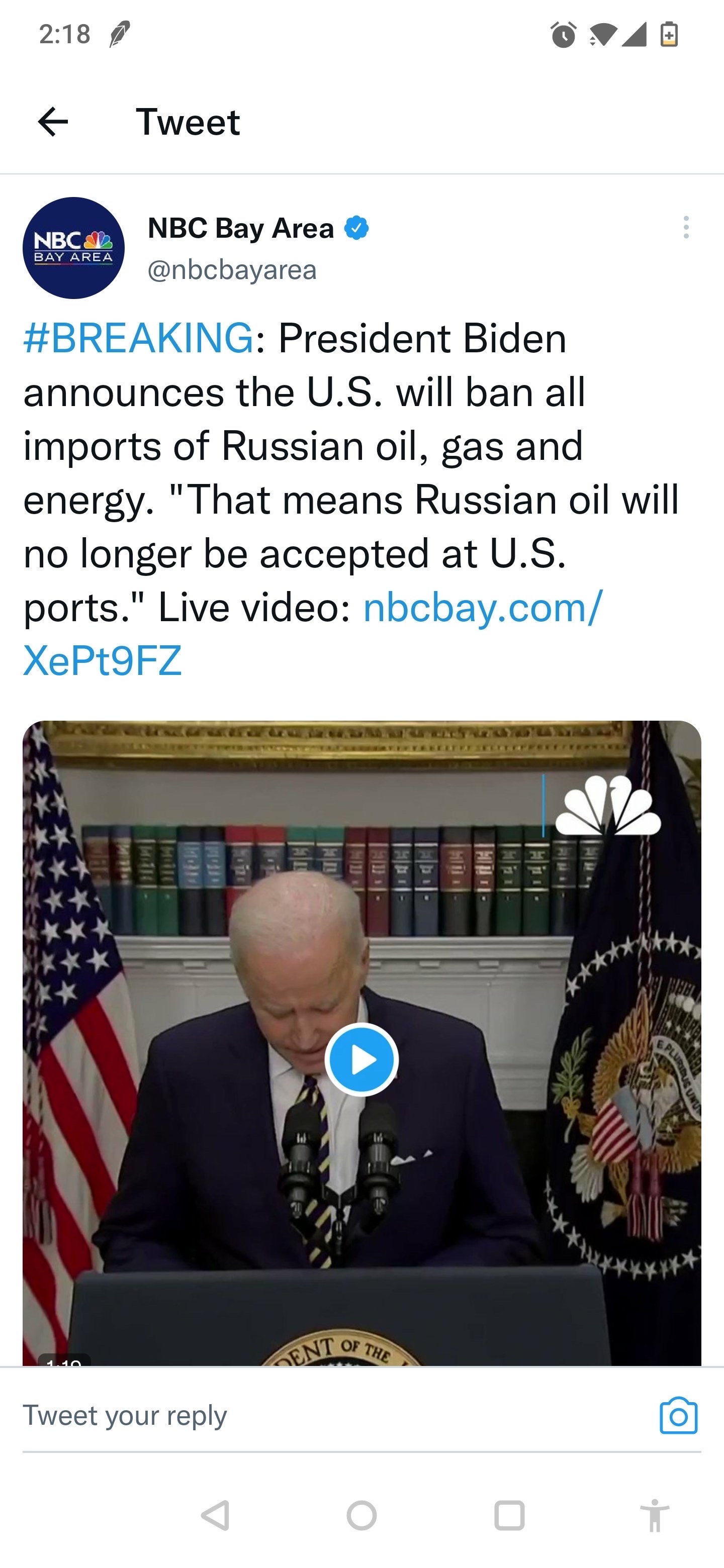
Task: Tap the accessibility shortcut icon
Action: pos(655,1515)
